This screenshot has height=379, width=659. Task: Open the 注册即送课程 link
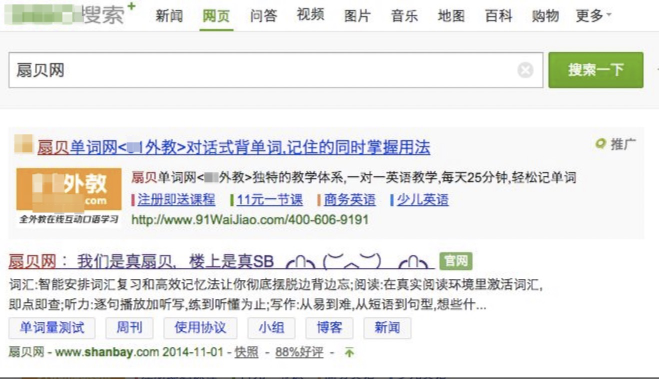point(176,200)
